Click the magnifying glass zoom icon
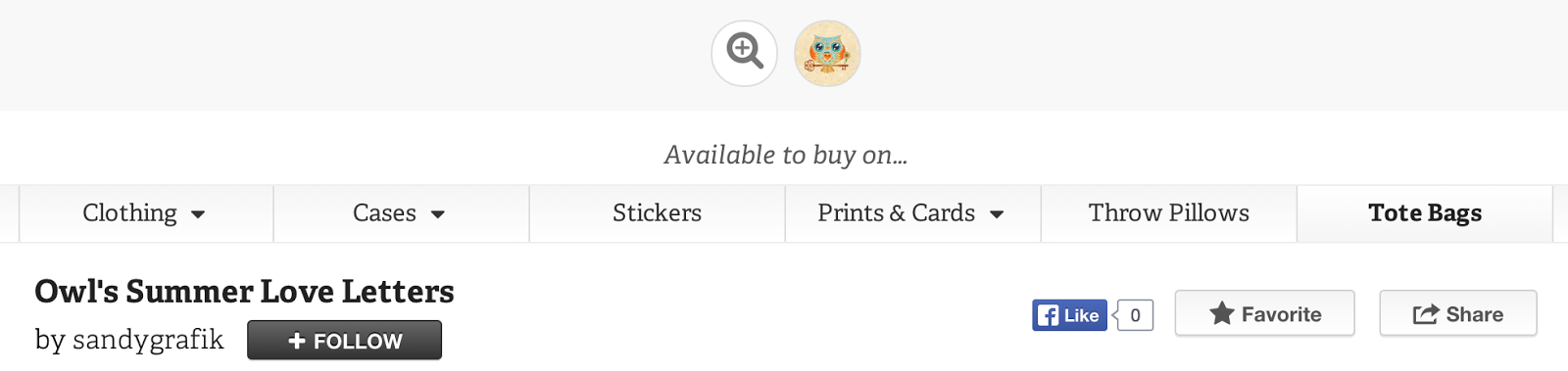The height and width of the screenshot is (371, 1568). click(745, 53)
